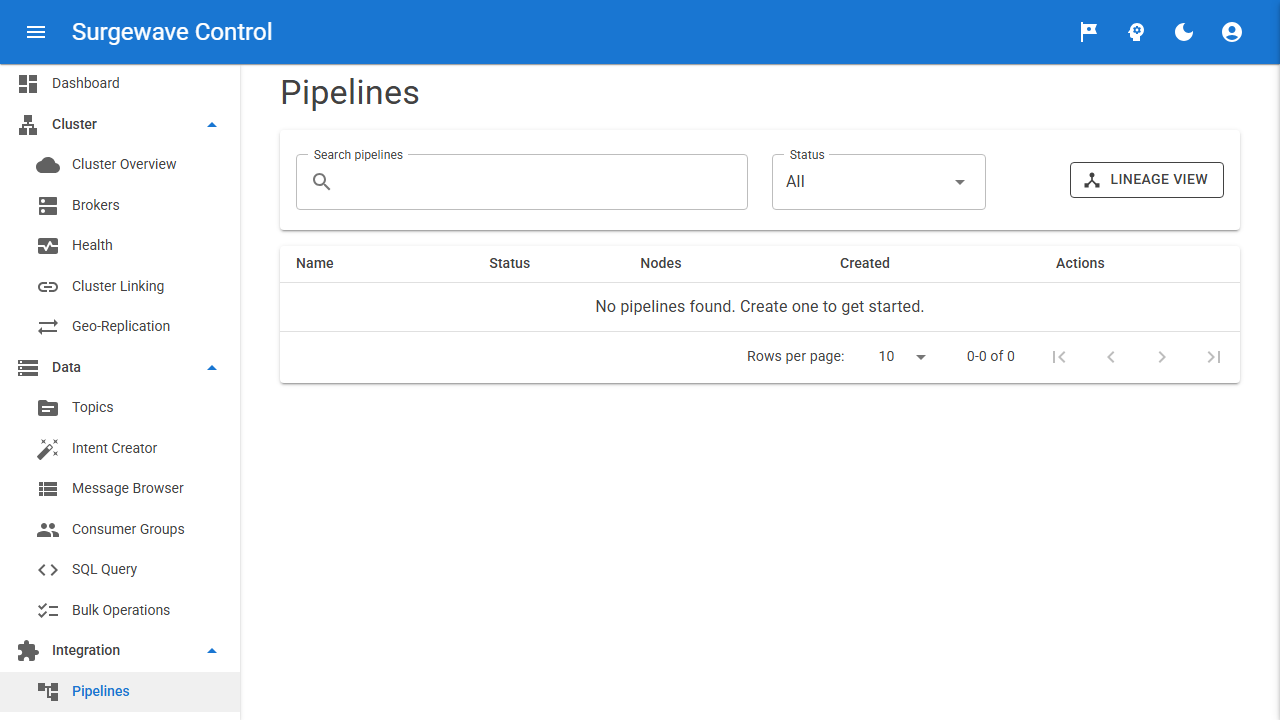Screen dimensions: 1280x720
Task: Collapse the Integration section arrow
Action: tap(211, 651)
